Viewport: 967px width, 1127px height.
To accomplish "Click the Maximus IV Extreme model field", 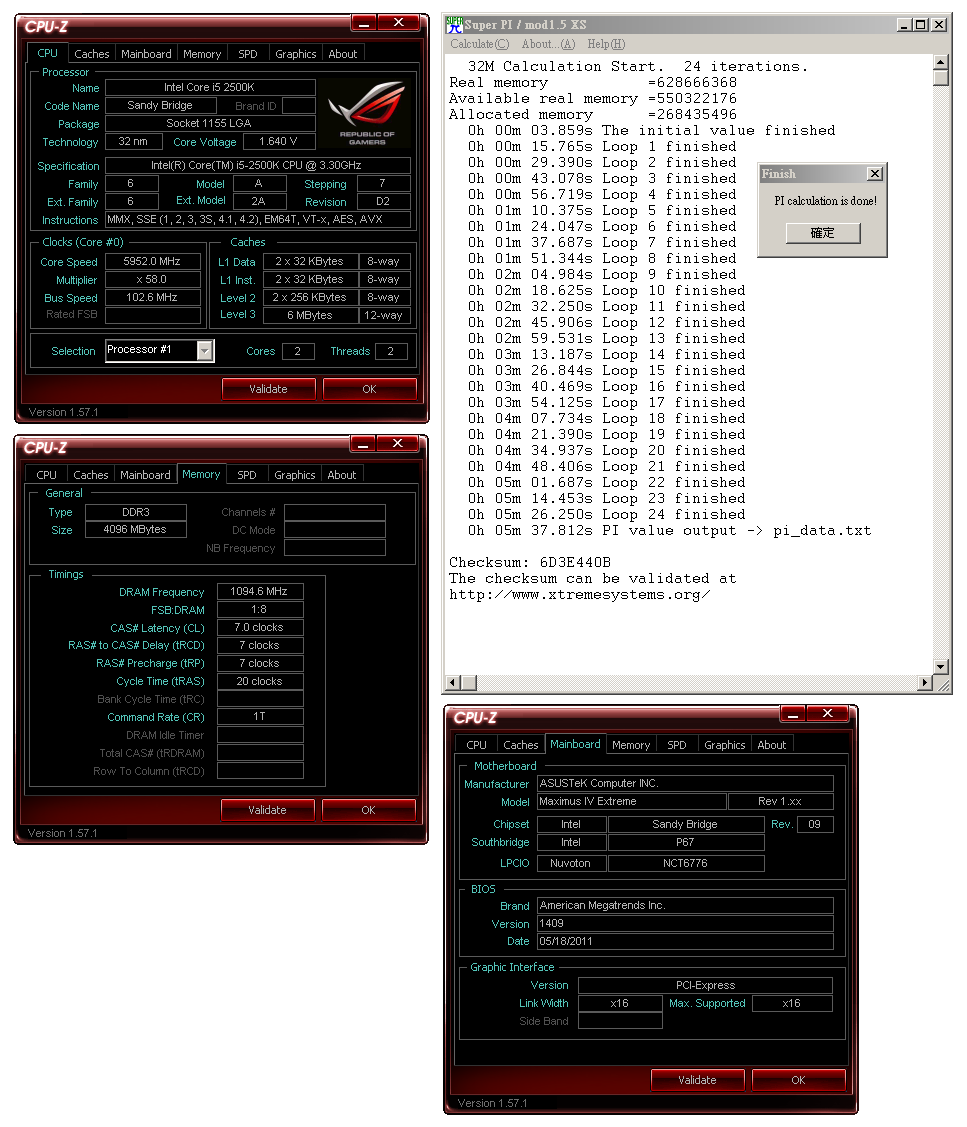I will coord(631,801).
